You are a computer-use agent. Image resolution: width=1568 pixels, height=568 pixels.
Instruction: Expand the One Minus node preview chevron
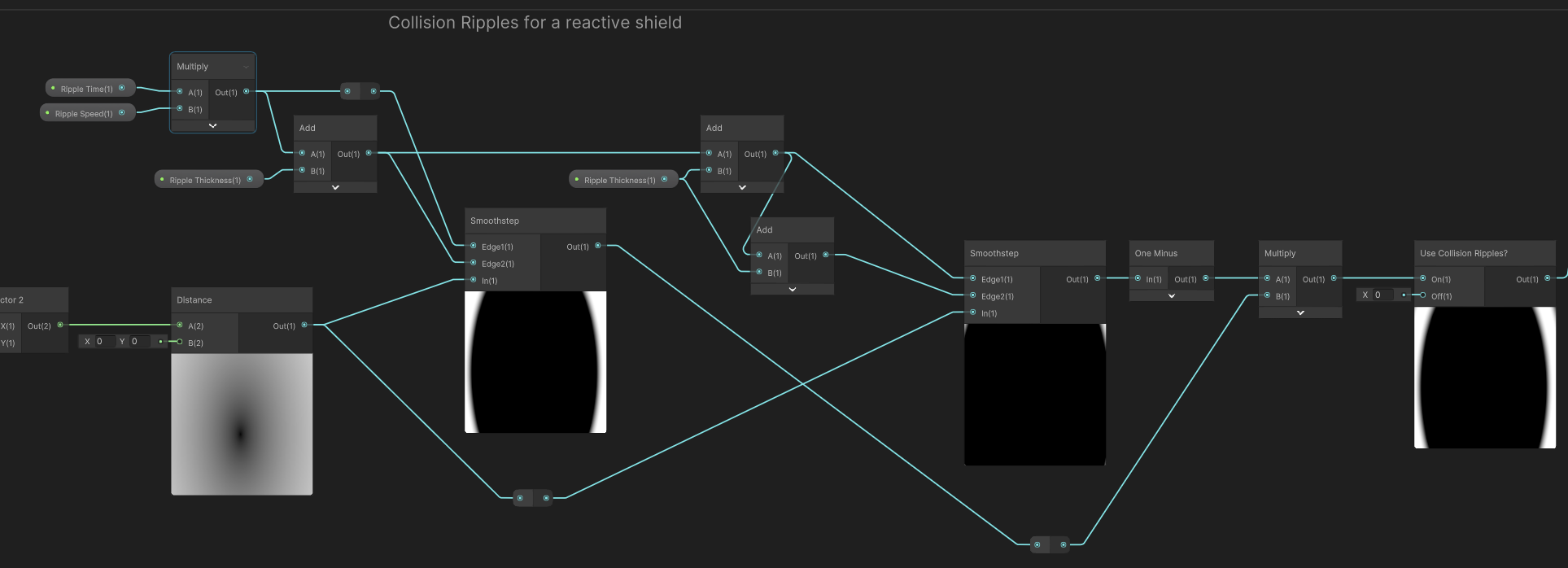tap(1171, 296)
